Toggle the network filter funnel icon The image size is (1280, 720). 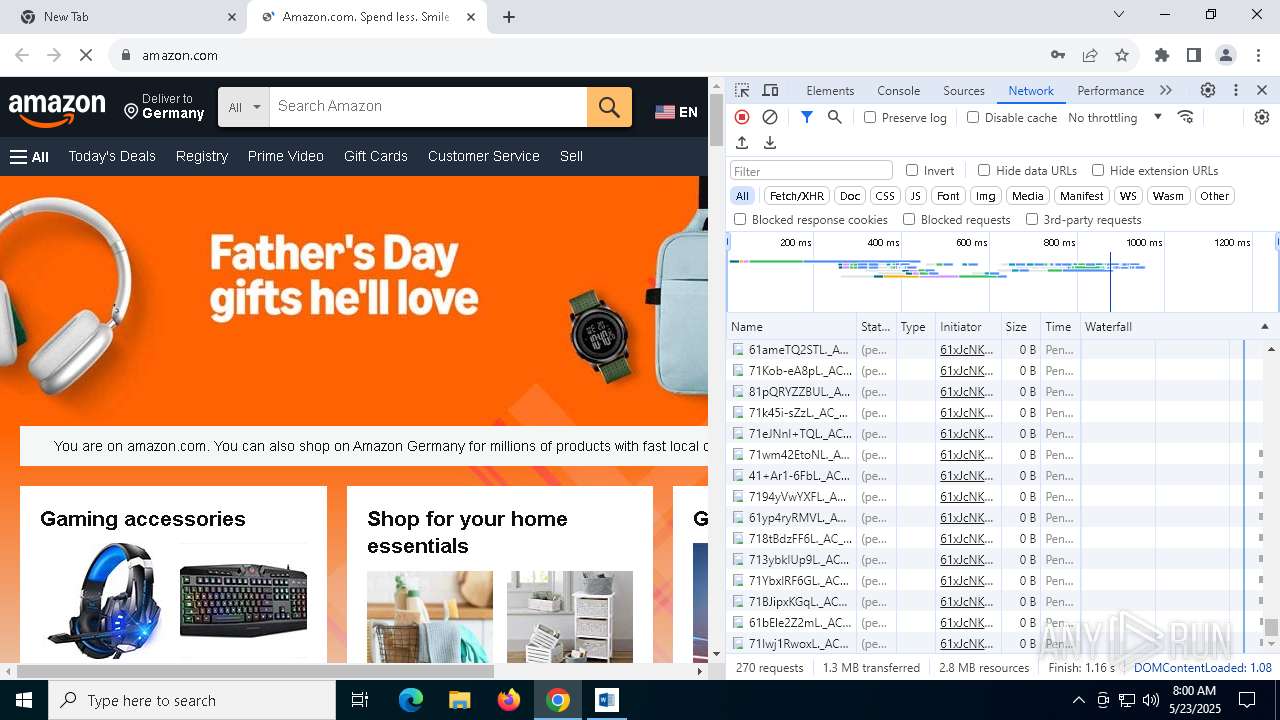pos(807,117)
